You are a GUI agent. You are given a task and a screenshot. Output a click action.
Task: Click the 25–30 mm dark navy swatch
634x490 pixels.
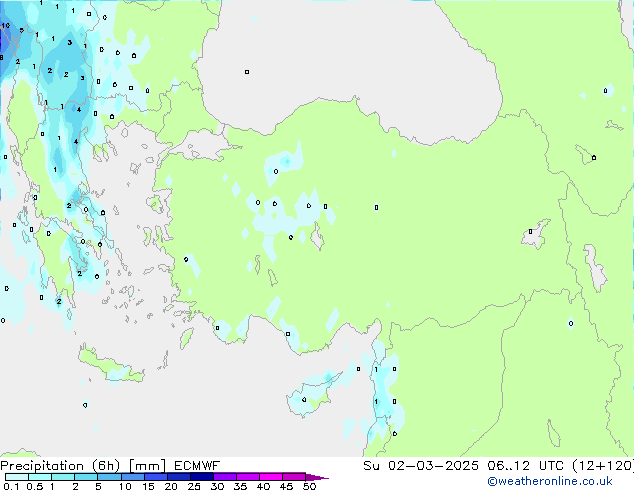click(202, 477)
